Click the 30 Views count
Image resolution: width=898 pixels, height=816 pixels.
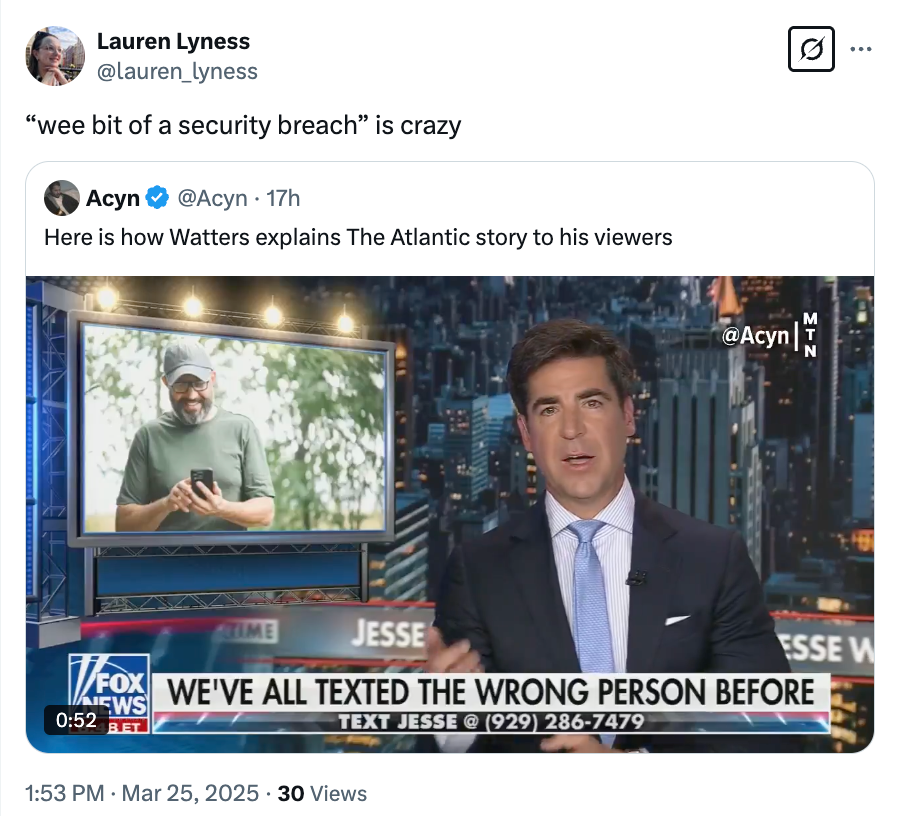click(x=322, y=793)
